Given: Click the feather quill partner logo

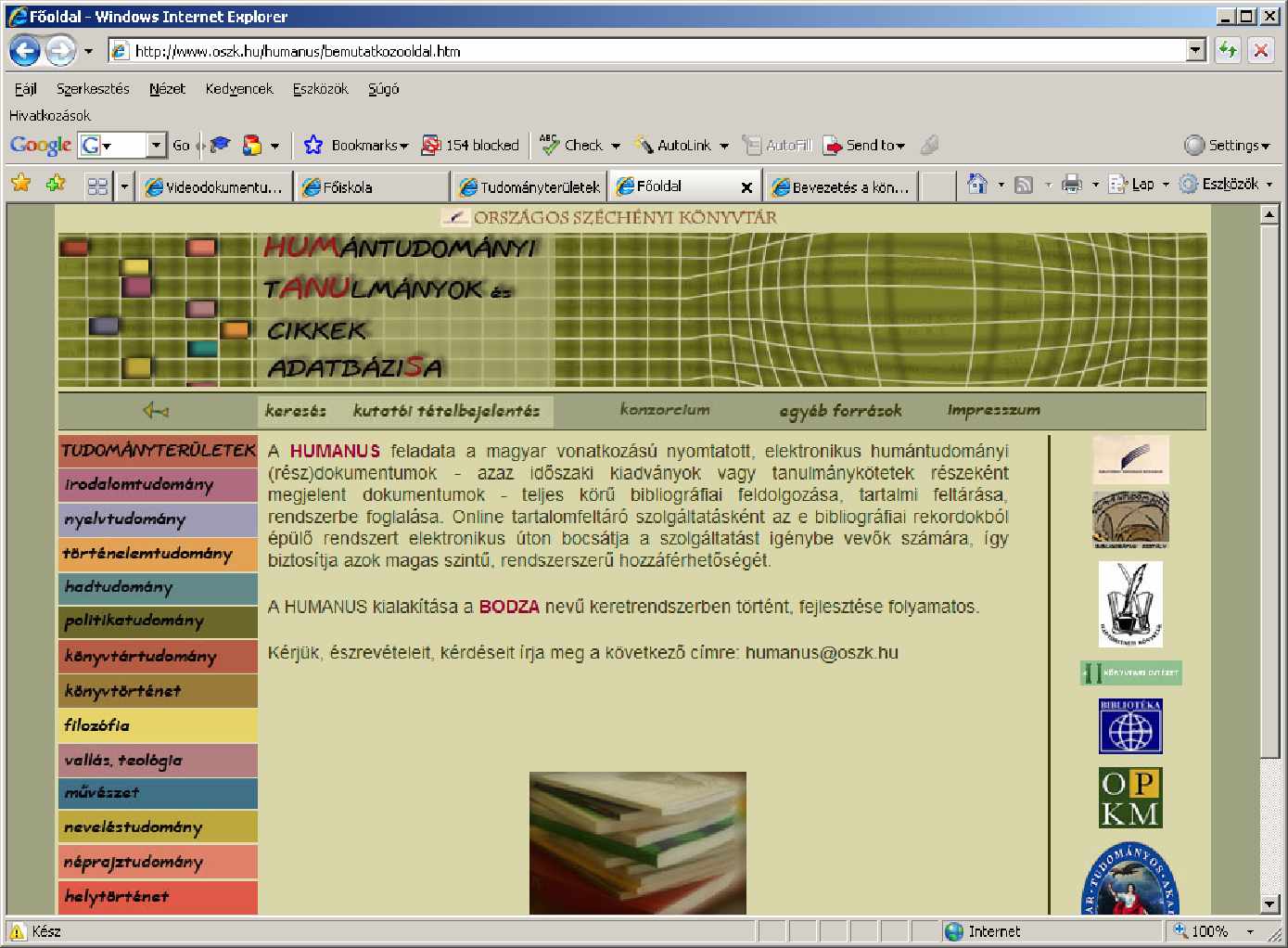Looking at the screenshot, I should [1130, 459].
